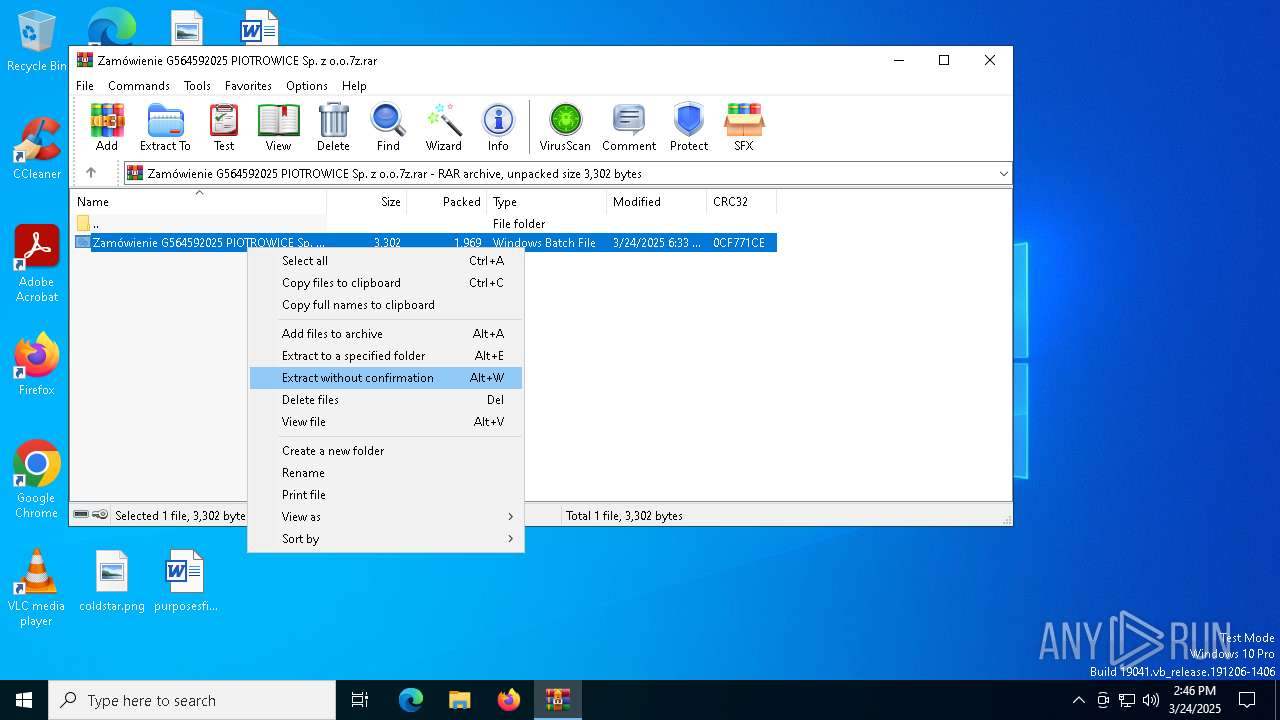Choose Print file in context menu
This screenshot has width=1280, height=720.
tap(386, 495)
